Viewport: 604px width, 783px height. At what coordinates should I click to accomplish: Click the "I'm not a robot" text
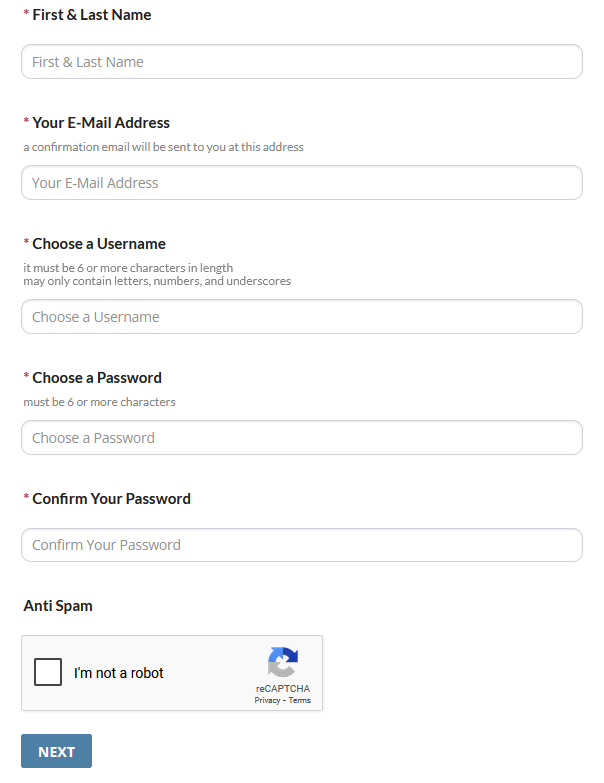pyautogui.click(x=119, y=673)
